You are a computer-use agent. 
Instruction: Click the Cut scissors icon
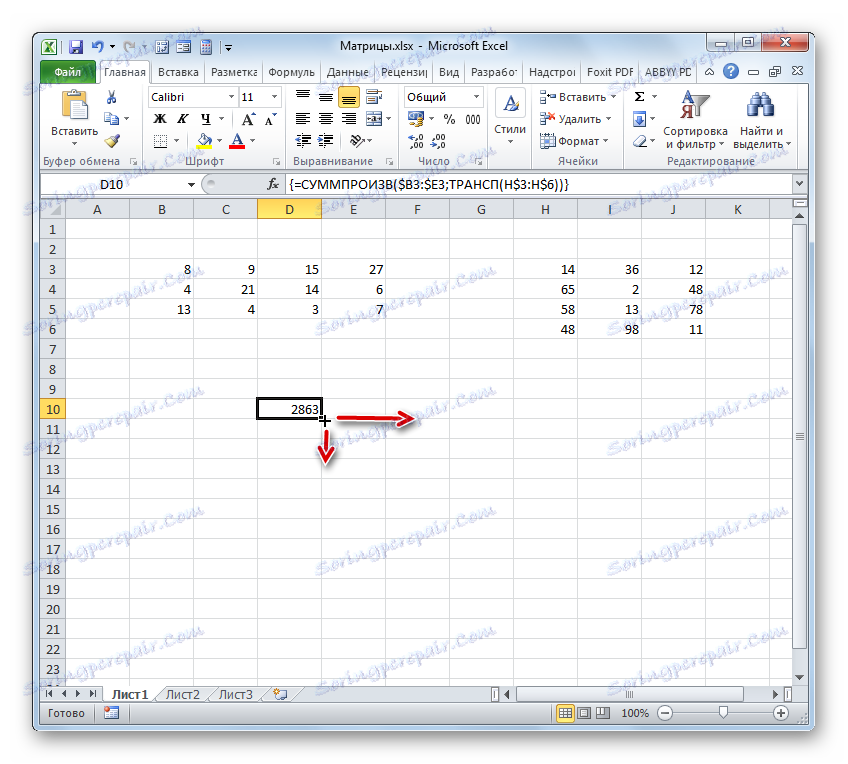pyautogui.click(x=111, y=97)
